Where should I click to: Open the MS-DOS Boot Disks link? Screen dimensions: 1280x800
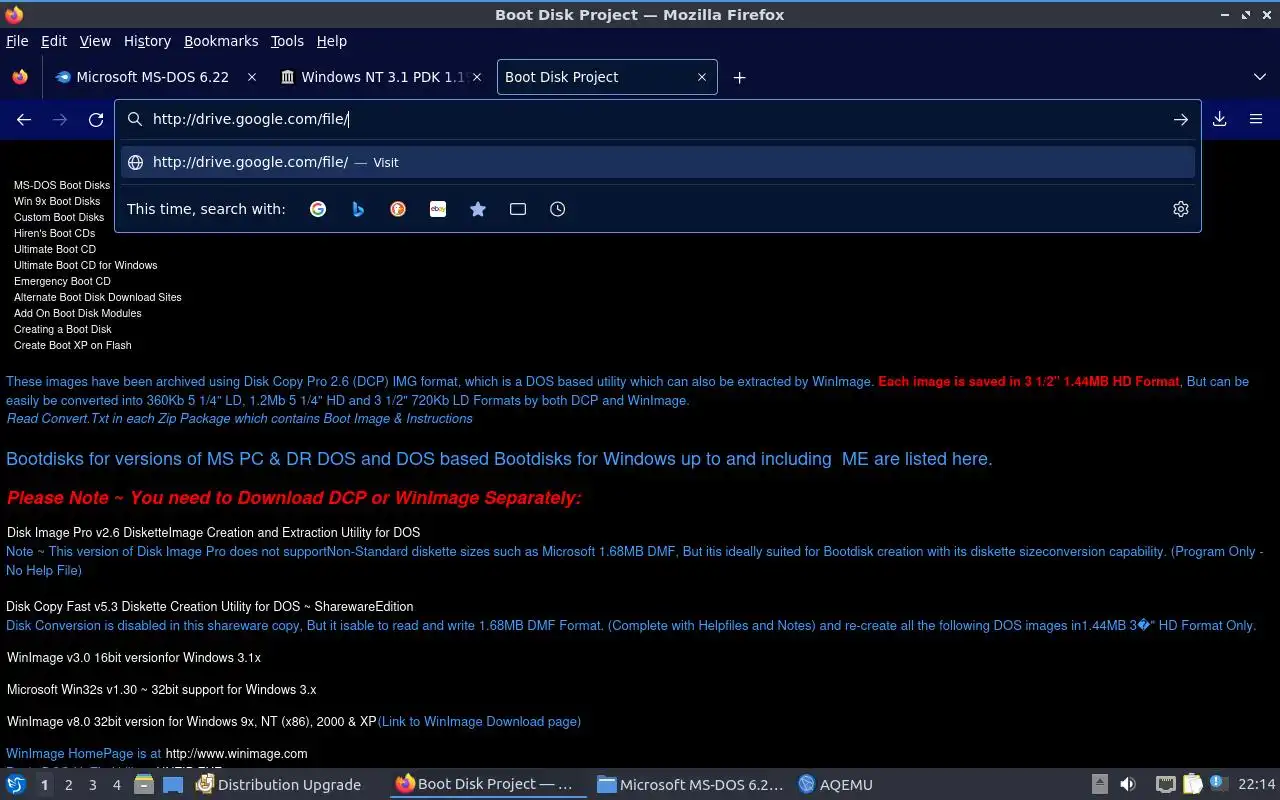point(62,185)
